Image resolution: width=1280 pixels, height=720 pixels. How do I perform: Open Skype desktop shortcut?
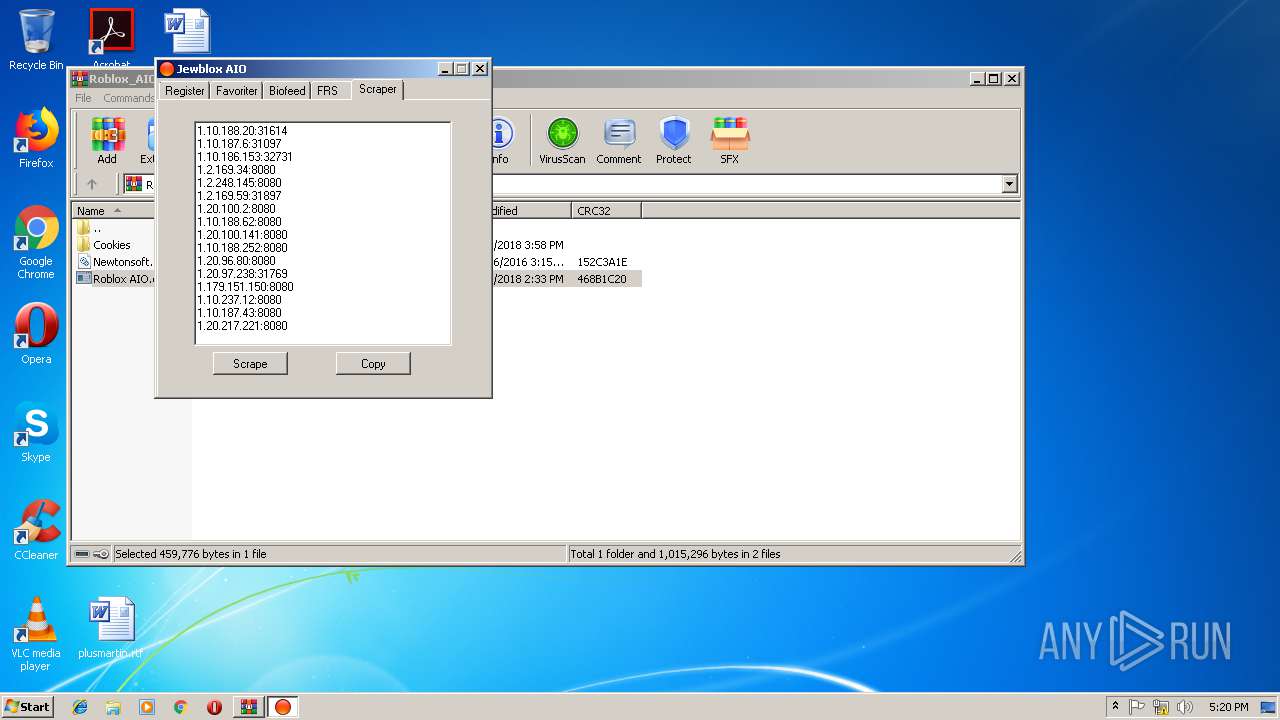pos(36,432)
